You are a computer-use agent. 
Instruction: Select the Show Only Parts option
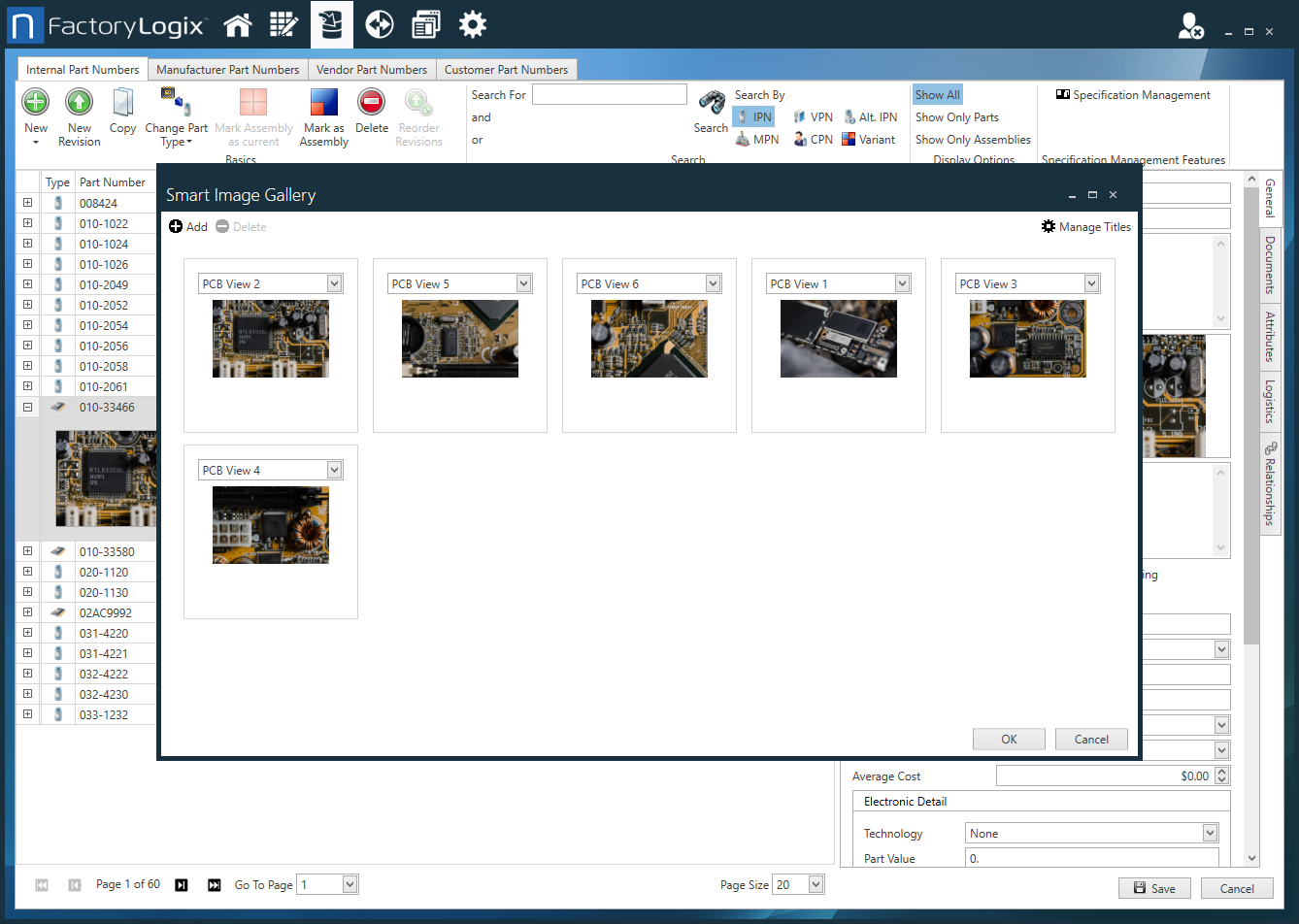(x=956, y=117)
